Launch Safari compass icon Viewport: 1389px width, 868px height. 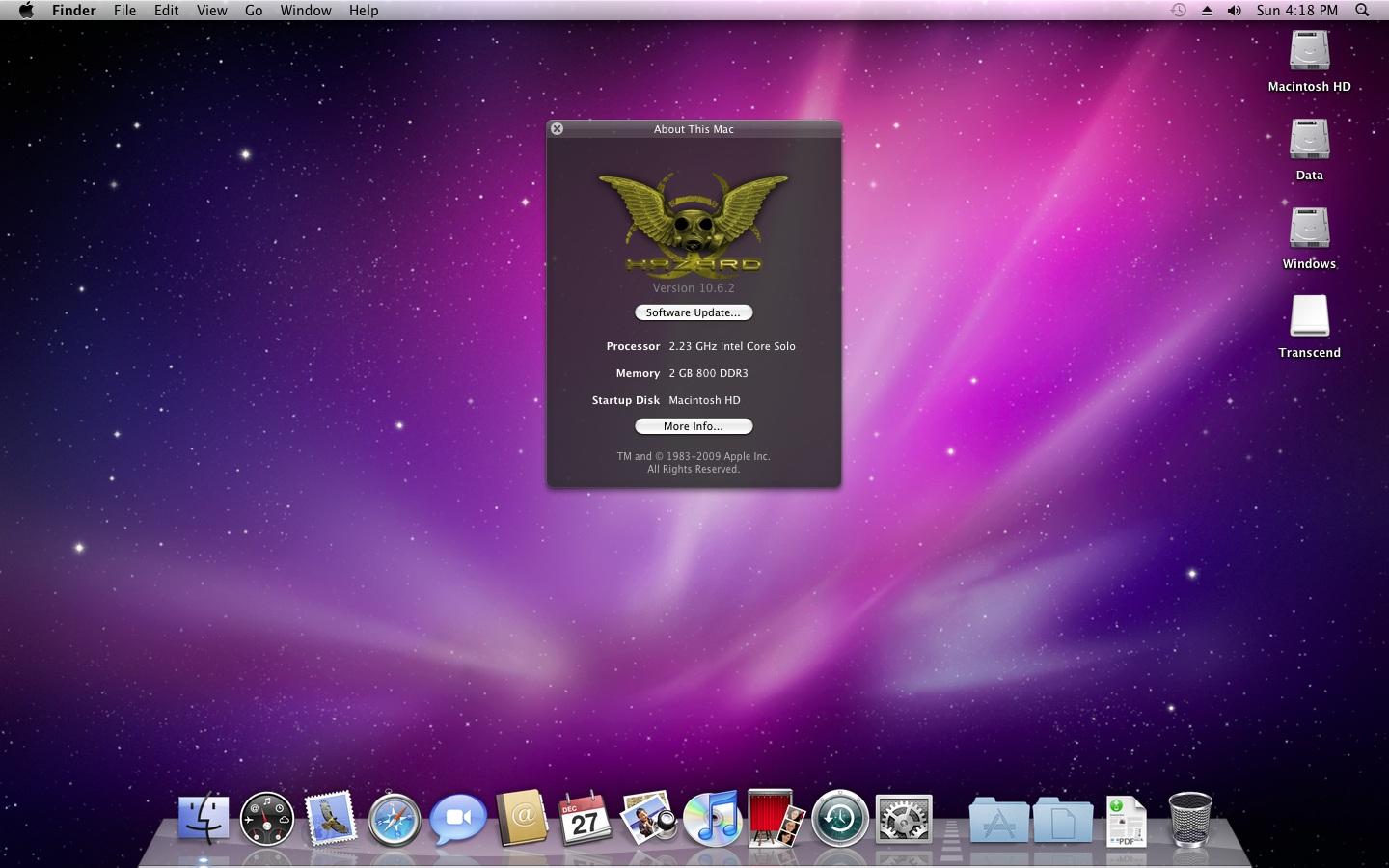tap(395, 820)
